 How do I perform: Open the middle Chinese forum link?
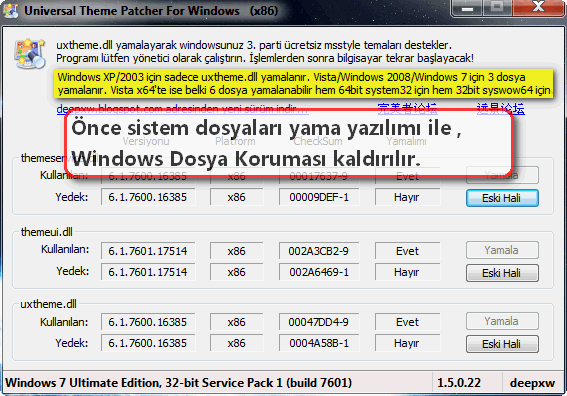tap(407, 108)
